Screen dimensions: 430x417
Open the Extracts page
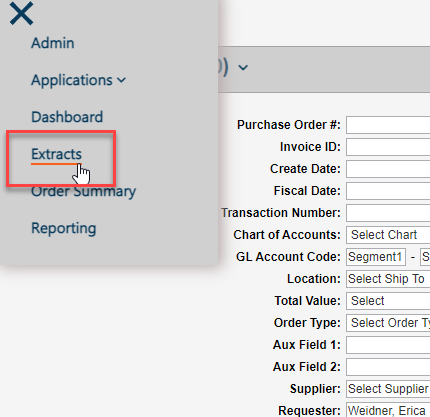56,154
